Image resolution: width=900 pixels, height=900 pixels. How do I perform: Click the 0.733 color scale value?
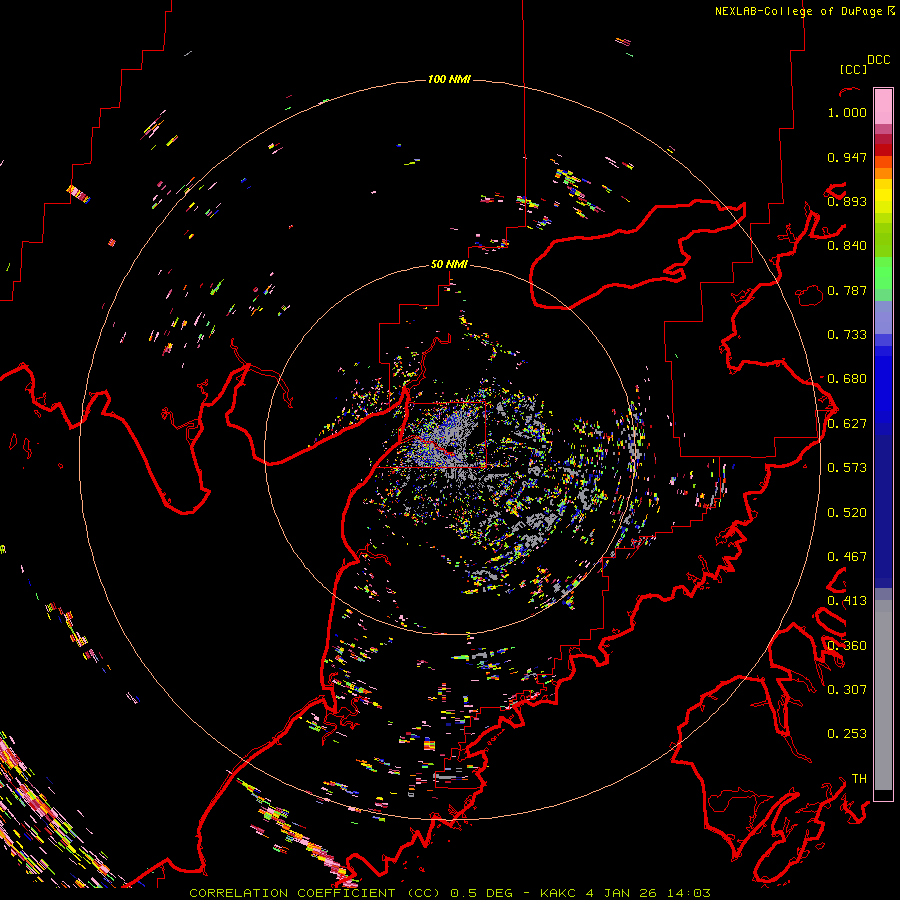click(847, 335)
